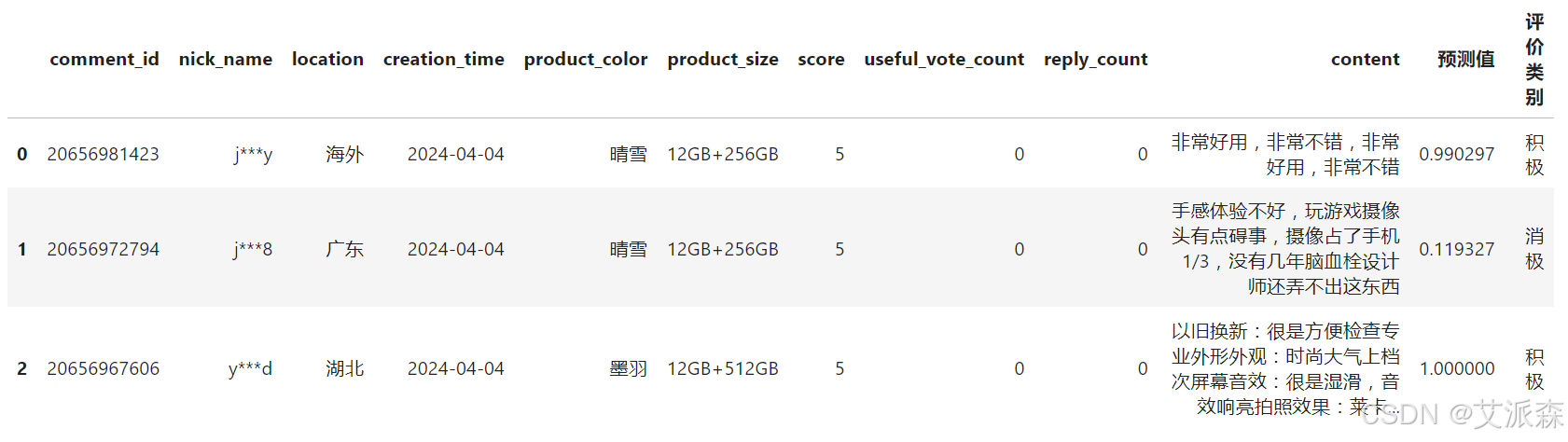
Task: Select the creation_time column header
Action: pos(444,60)
